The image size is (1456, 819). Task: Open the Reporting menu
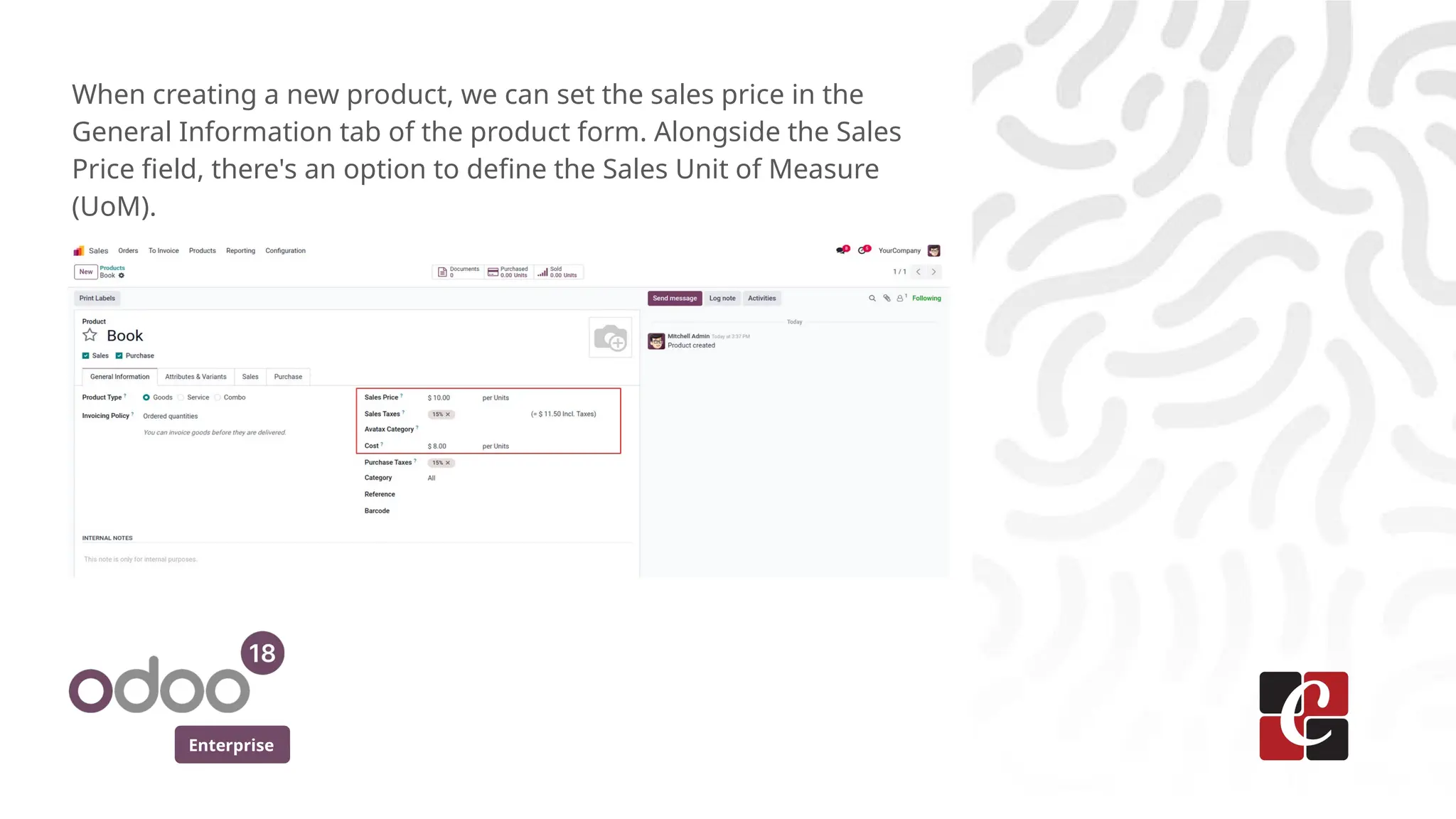[240, 251]
